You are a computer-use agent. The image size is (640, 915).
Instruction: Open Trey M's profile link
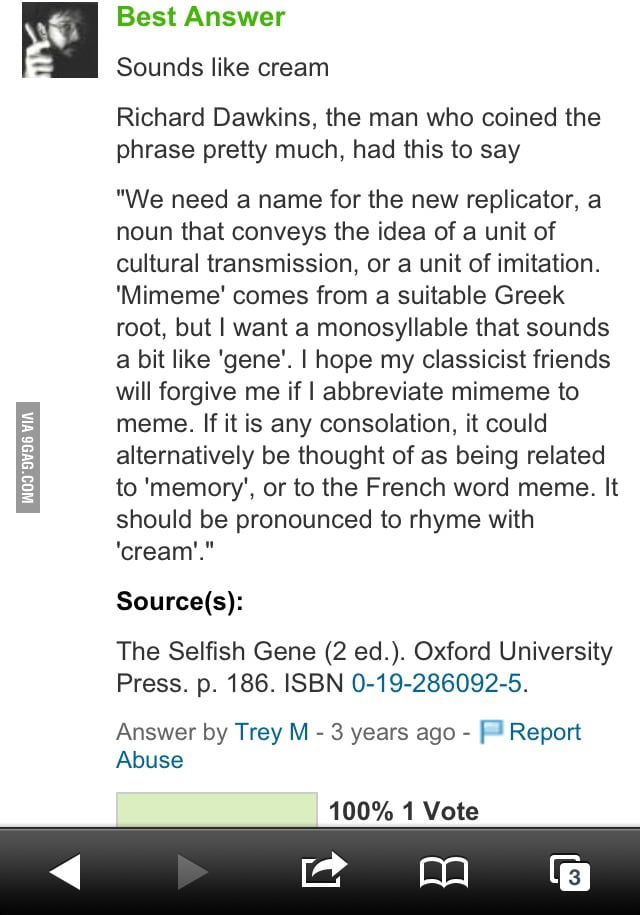(x=270, y=732)
